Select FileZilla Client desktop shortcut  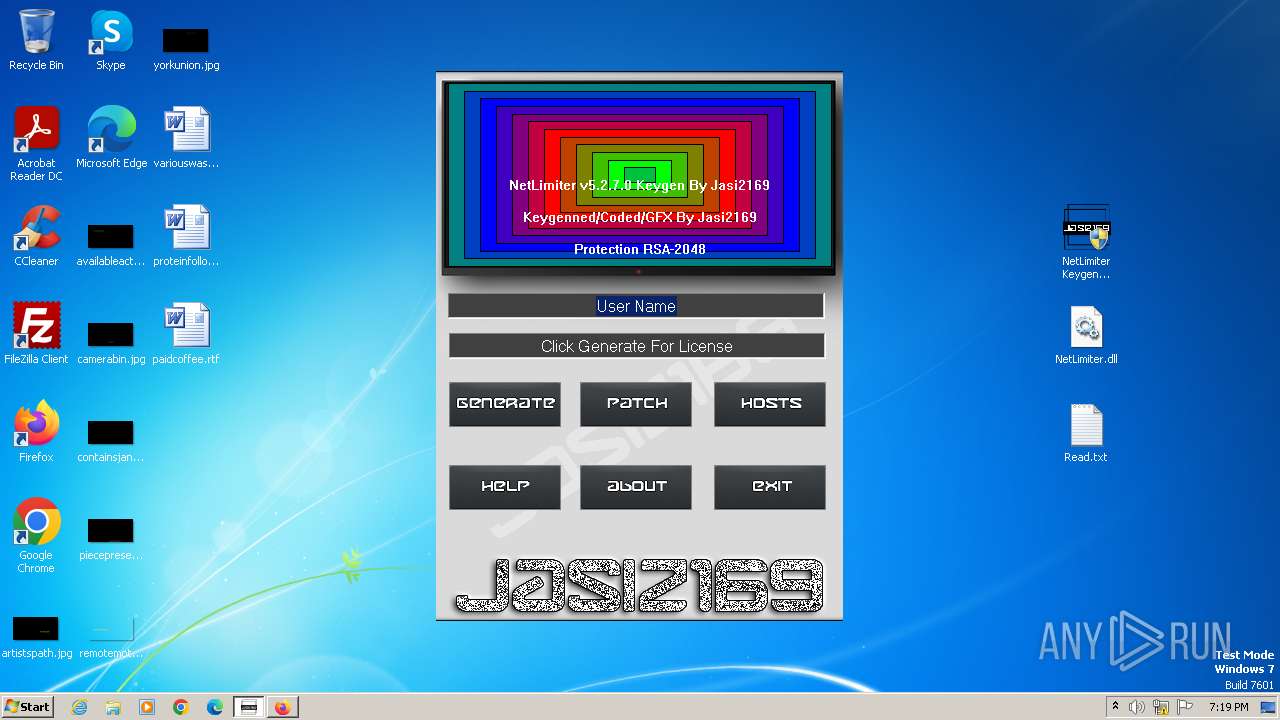36,334
